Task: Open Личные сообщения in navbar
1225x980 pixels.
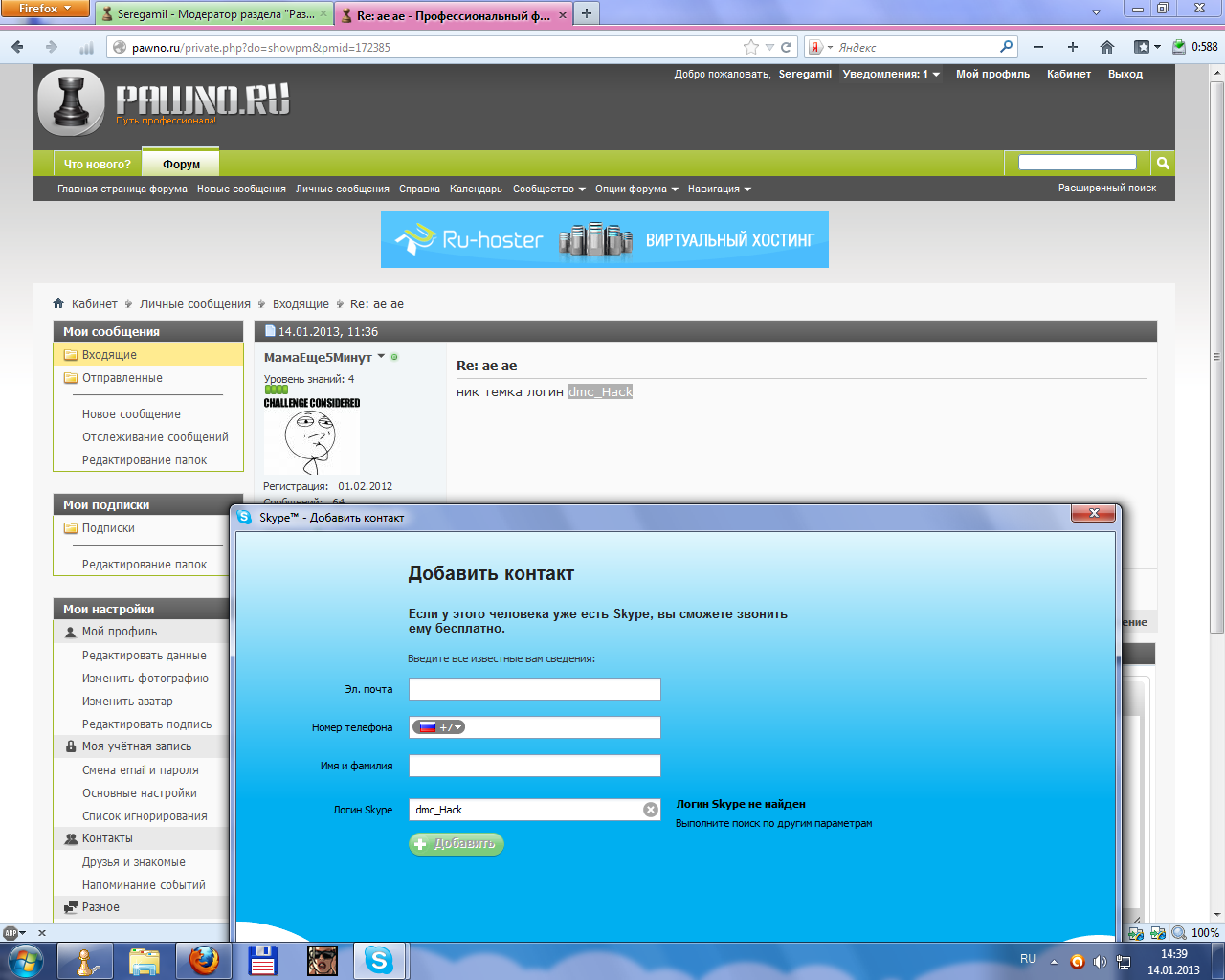Action: click(x=343, y=189)
